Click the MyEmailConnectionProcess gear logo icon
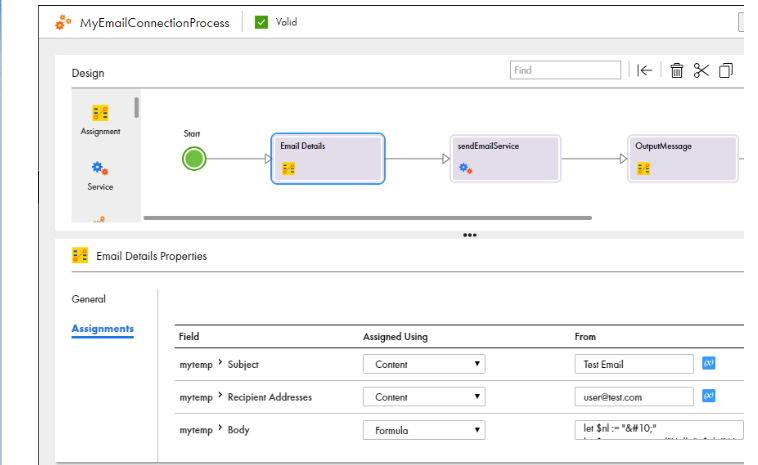 click(x=63, y=22)
